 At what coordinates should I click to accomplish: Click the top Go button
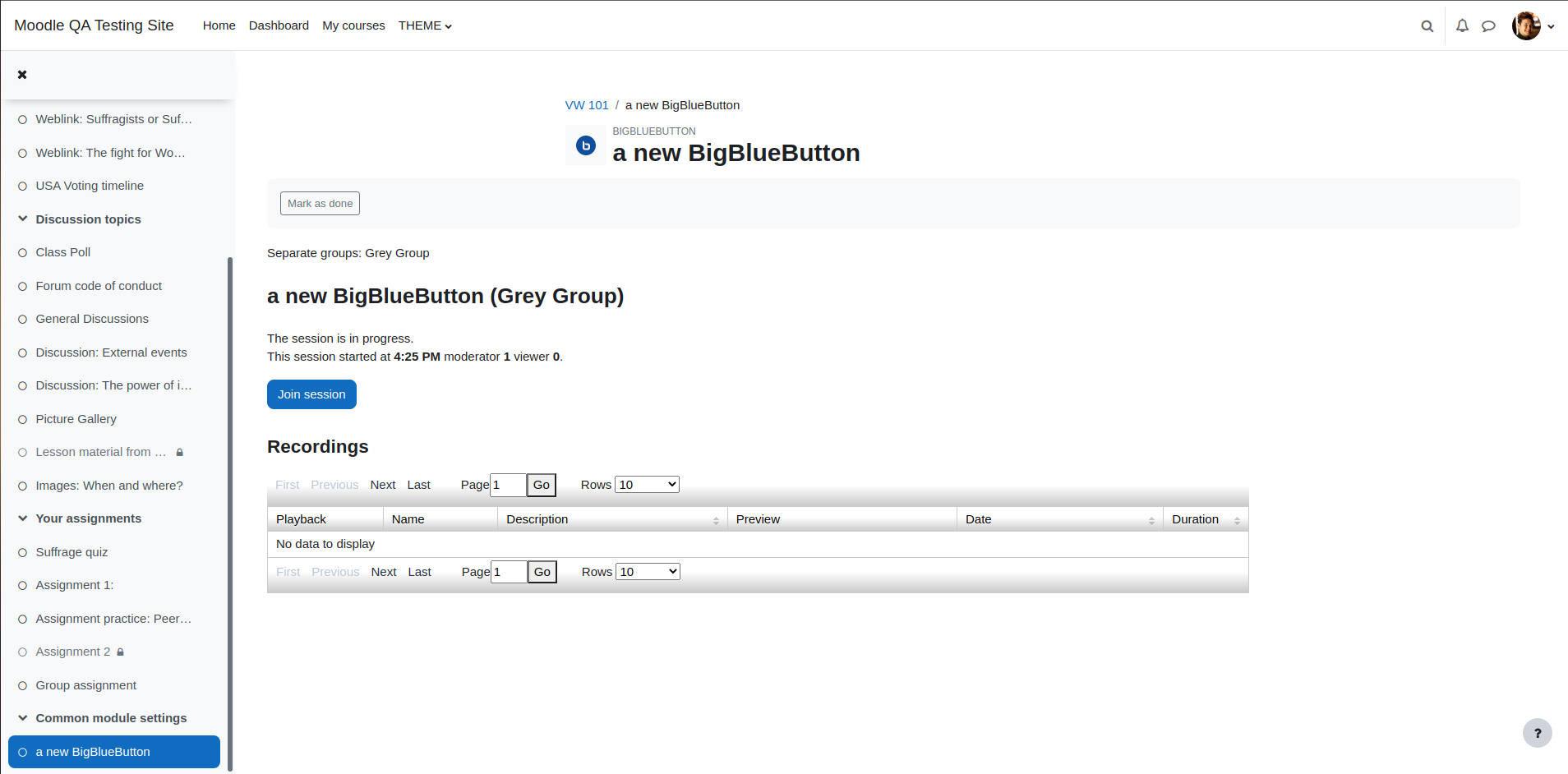click(542, 485)
